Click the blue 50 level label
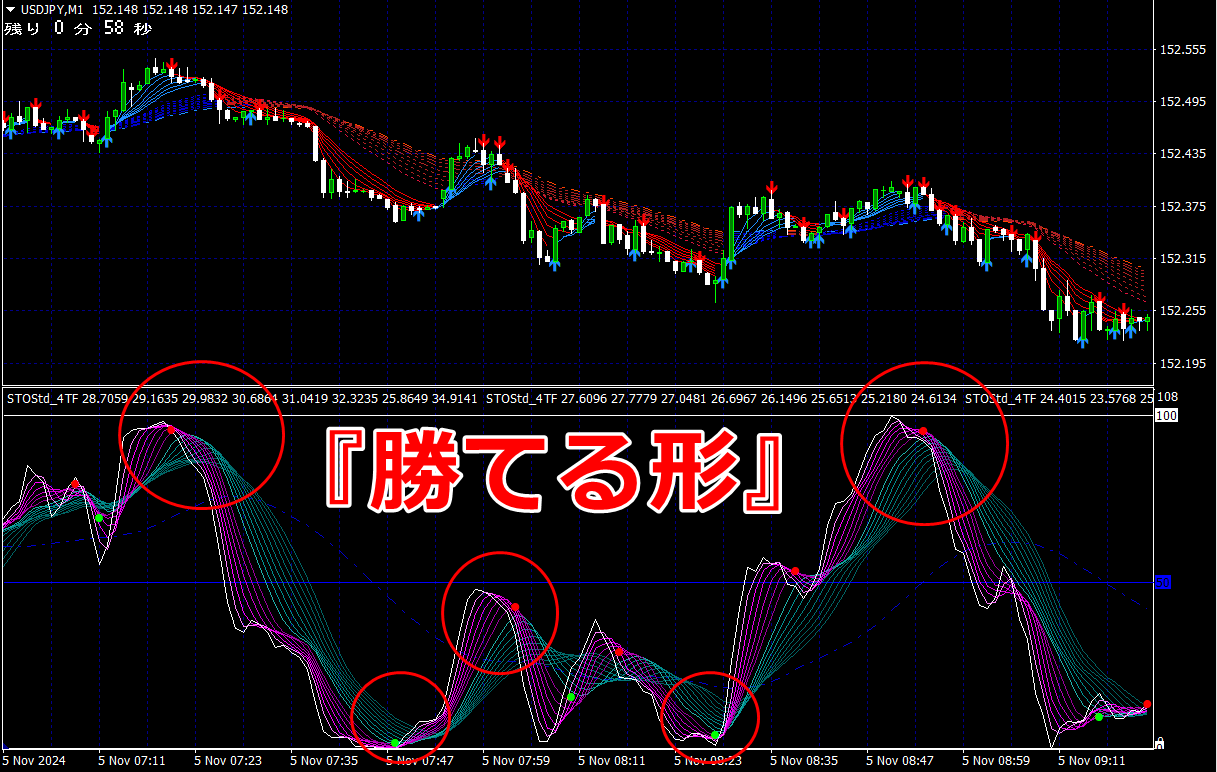The image size is (1217, 772). tap(1163, 582)
